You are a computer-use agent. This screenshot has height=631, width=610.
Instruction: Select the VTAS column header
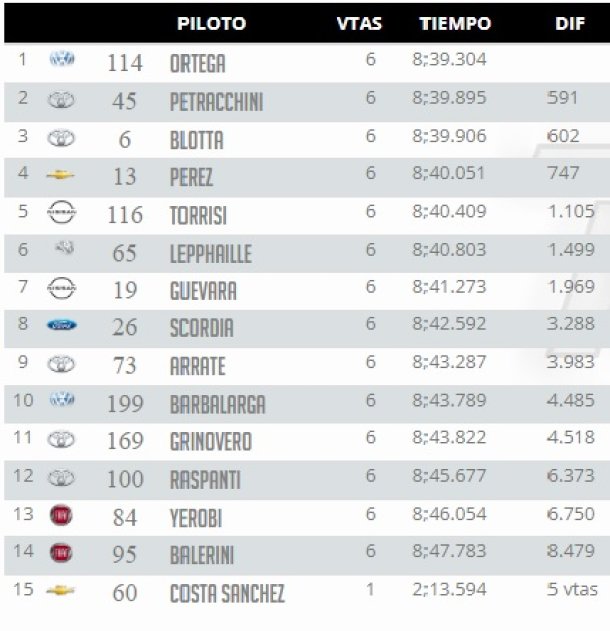click(359, 23)
